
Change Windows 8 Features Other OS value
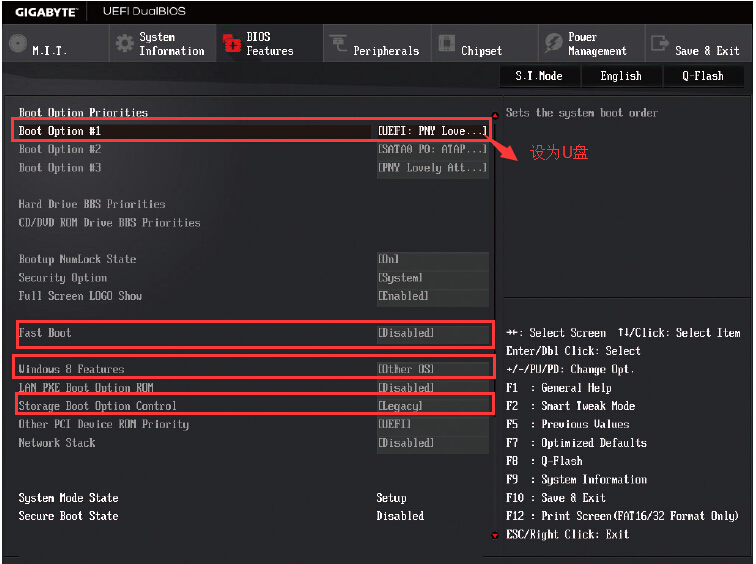pos(432,369)
